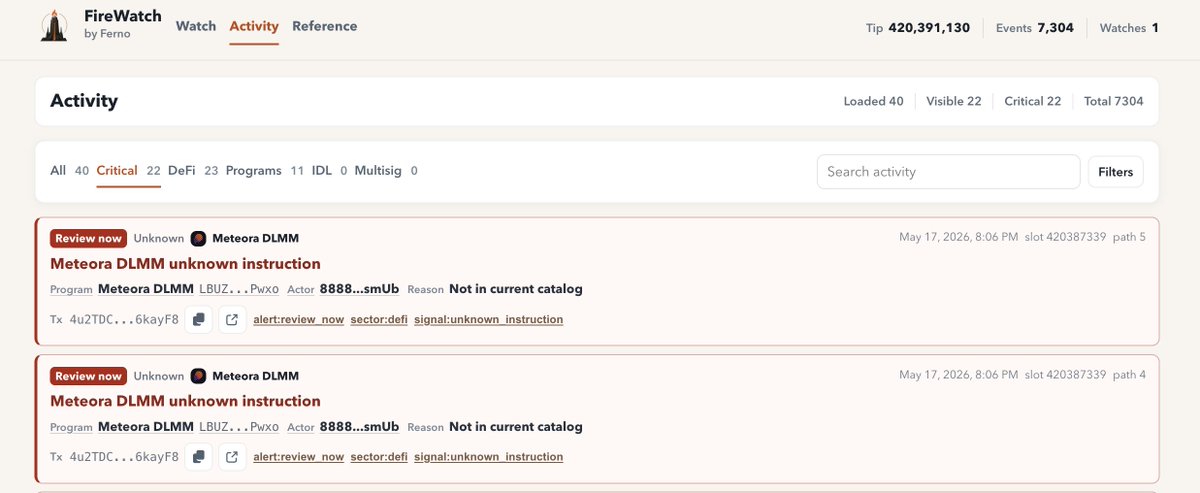Click the FireWatch rocket logo icon
The width and height of the screenshot is (1200, 493).
[x=54, y=27]
